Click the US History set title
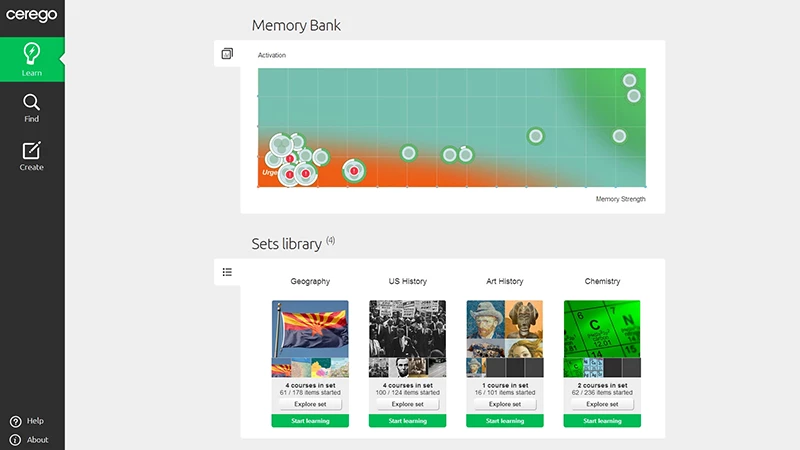The image size is (800, 450). 407,281
